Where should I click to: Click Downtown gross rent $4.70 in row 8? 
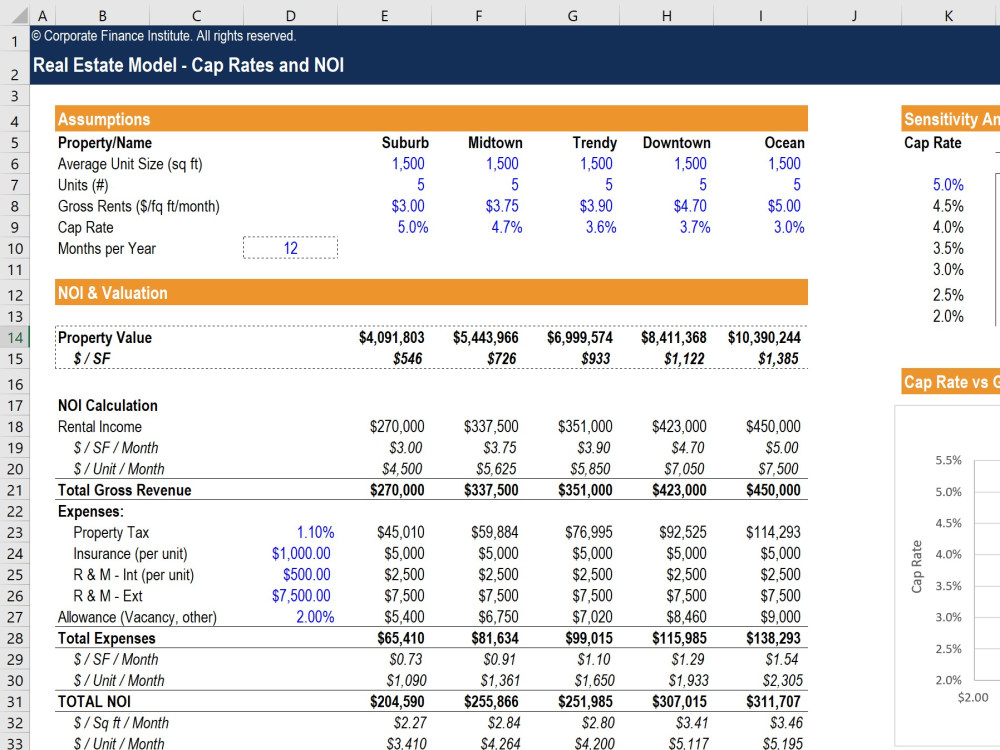(x=690, y=206)
